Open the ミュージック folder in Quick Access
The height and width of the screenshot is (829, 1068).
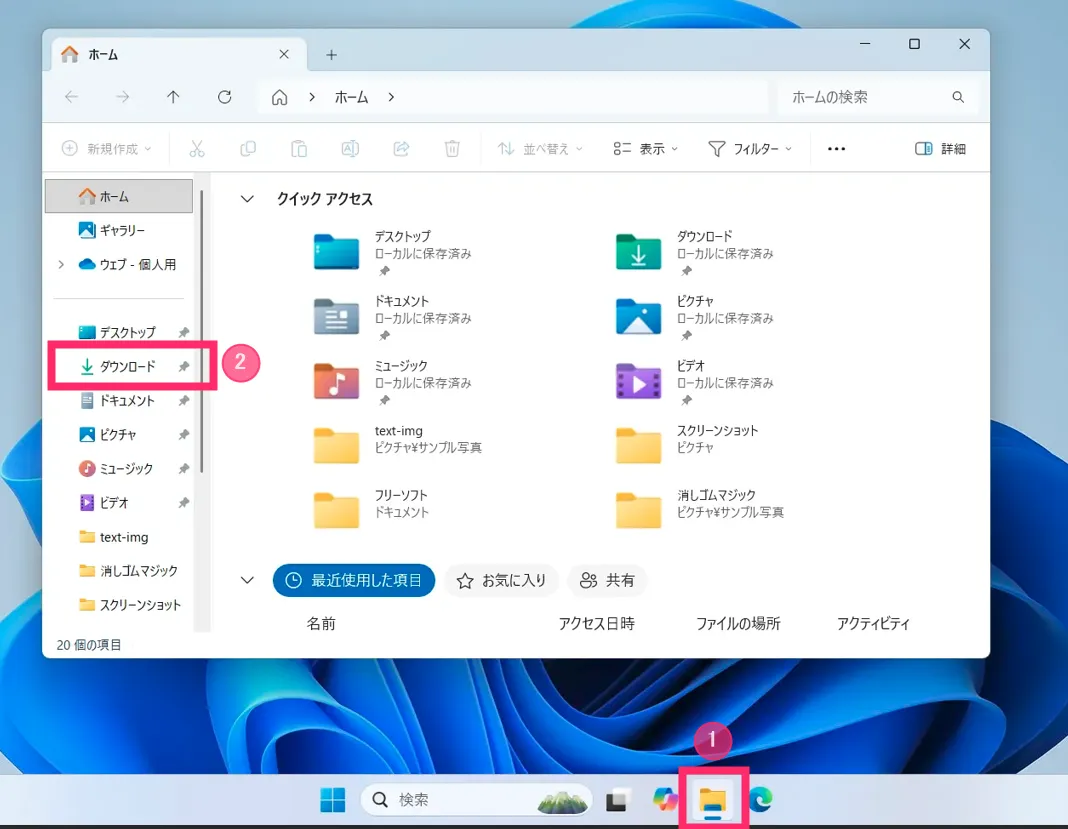(x=336, y=381)
